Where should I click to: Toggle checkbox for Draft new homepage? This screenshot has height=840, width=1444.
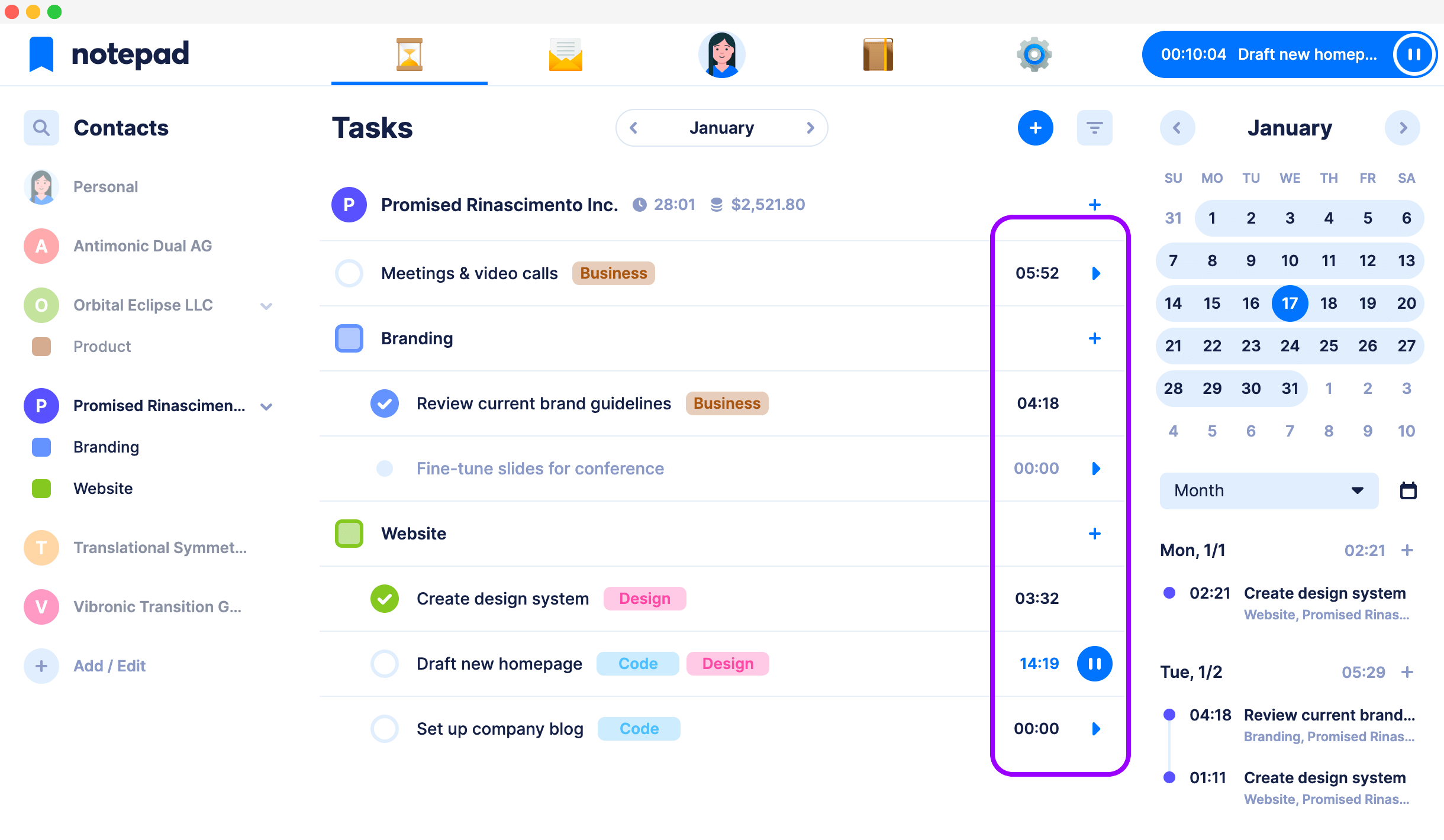pyautogui.click(x=384, y=663)
